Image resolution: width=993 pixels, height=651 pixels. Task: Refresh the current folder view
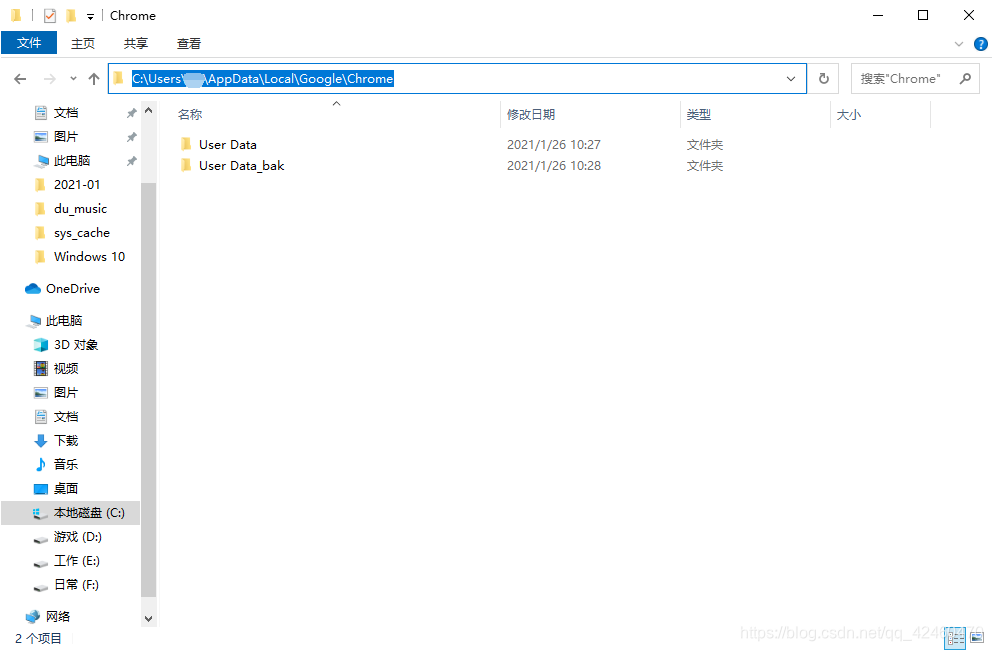(823, 79)
